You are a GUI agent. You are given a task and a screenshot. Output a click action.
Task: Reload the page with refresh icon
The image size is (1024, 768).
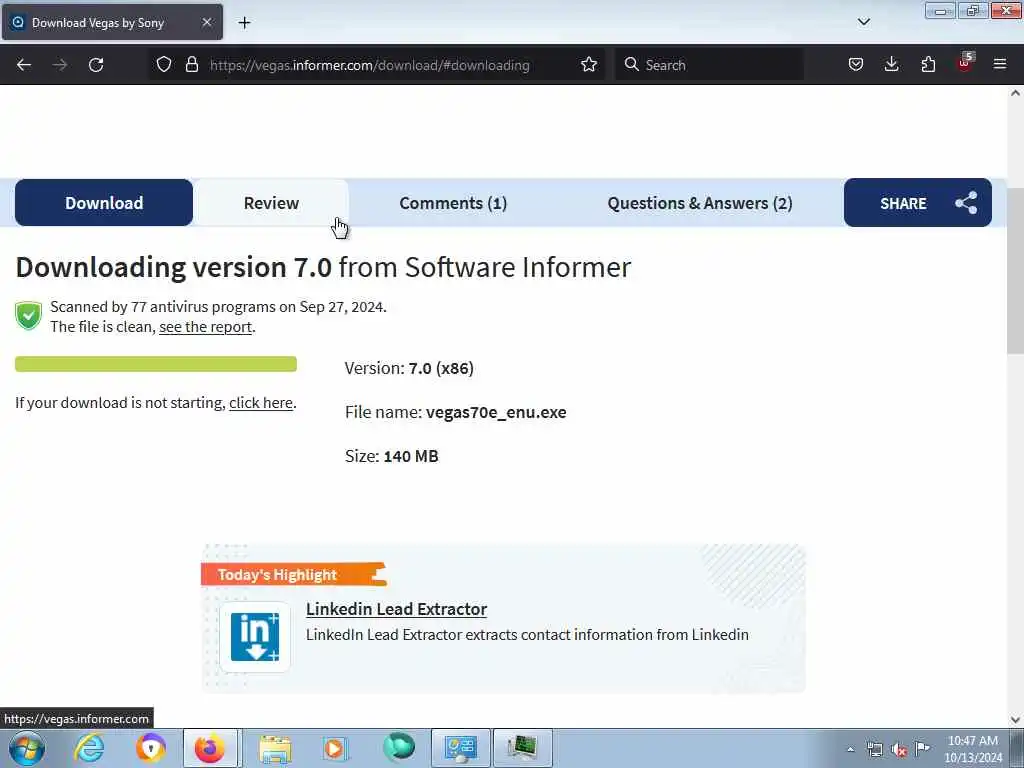pyautogui.click(x=96, y=65)
